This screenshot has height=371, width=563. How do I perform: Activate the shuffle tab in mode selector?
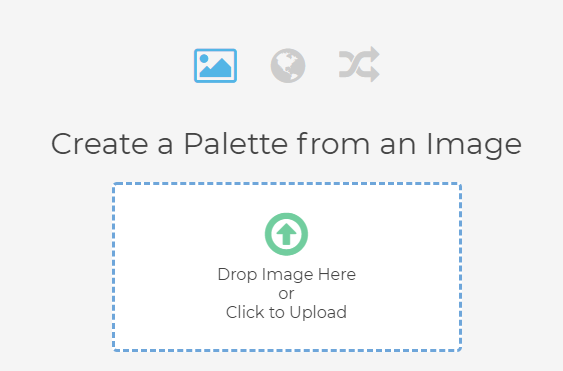pyautogui.click(x=359, y=64)
